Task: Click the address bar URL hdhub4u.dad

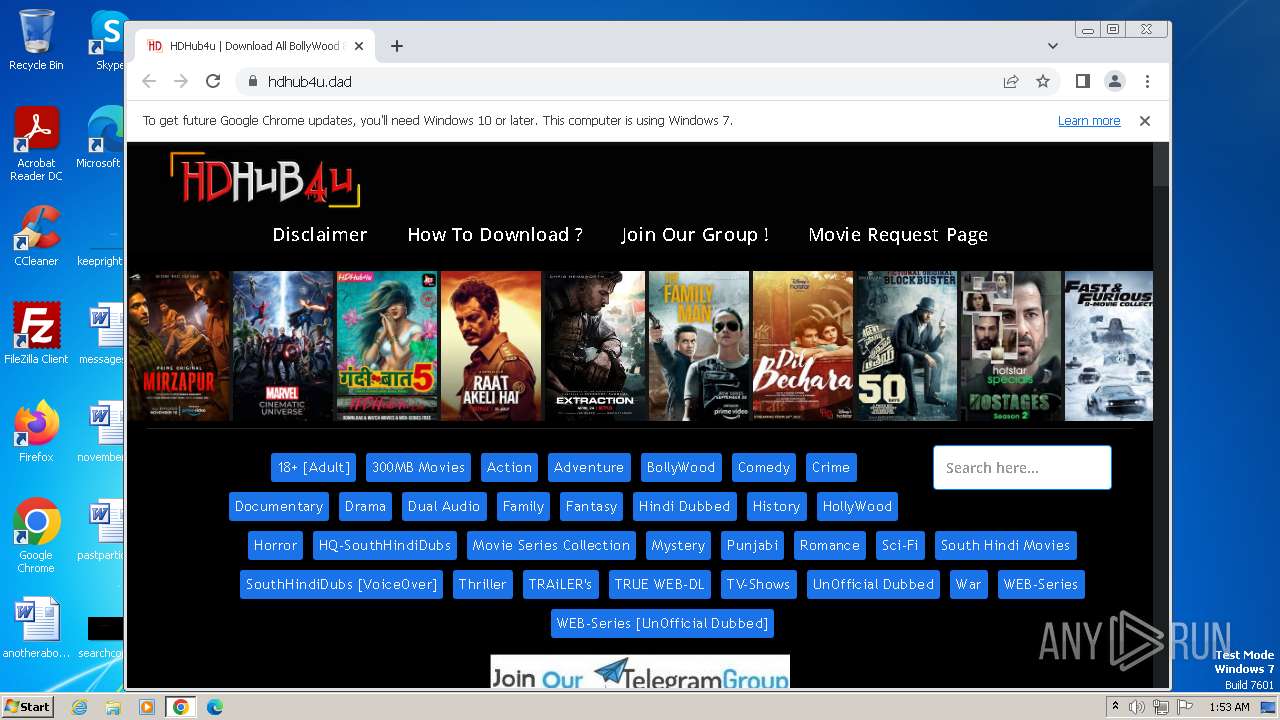Action: pos(310,81)
